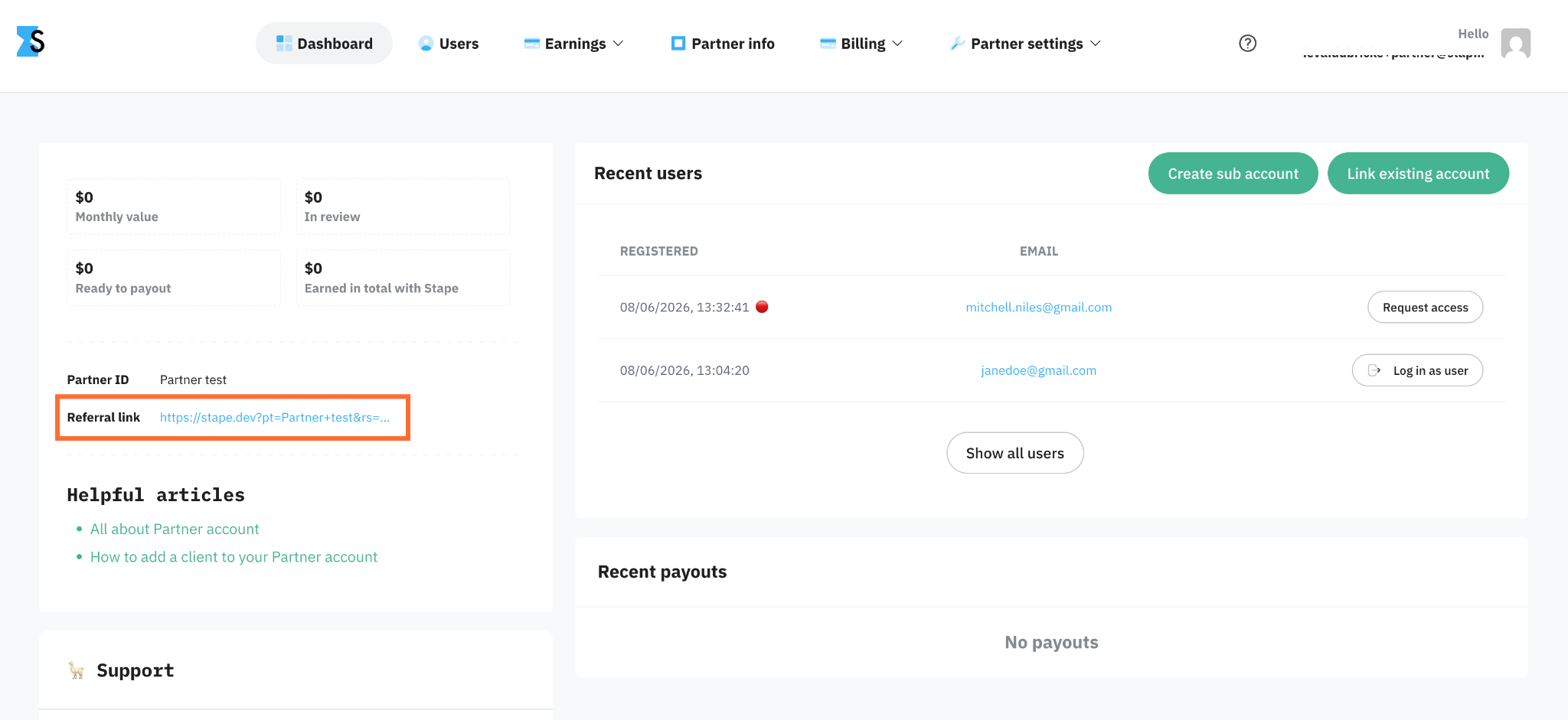Screen dimensions: 1568x720
Task: Expand the Billing dropdown chevron
Action: [x=897, y=44]
